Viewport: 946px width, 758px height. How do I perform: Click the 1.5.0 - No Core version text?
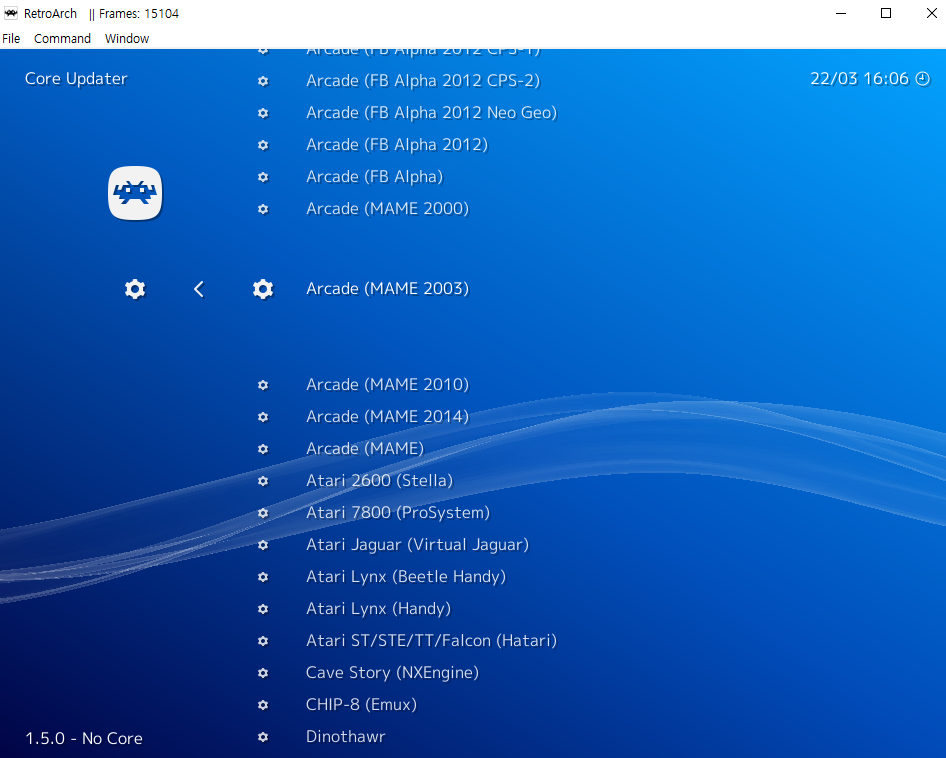tap(84, 739)
